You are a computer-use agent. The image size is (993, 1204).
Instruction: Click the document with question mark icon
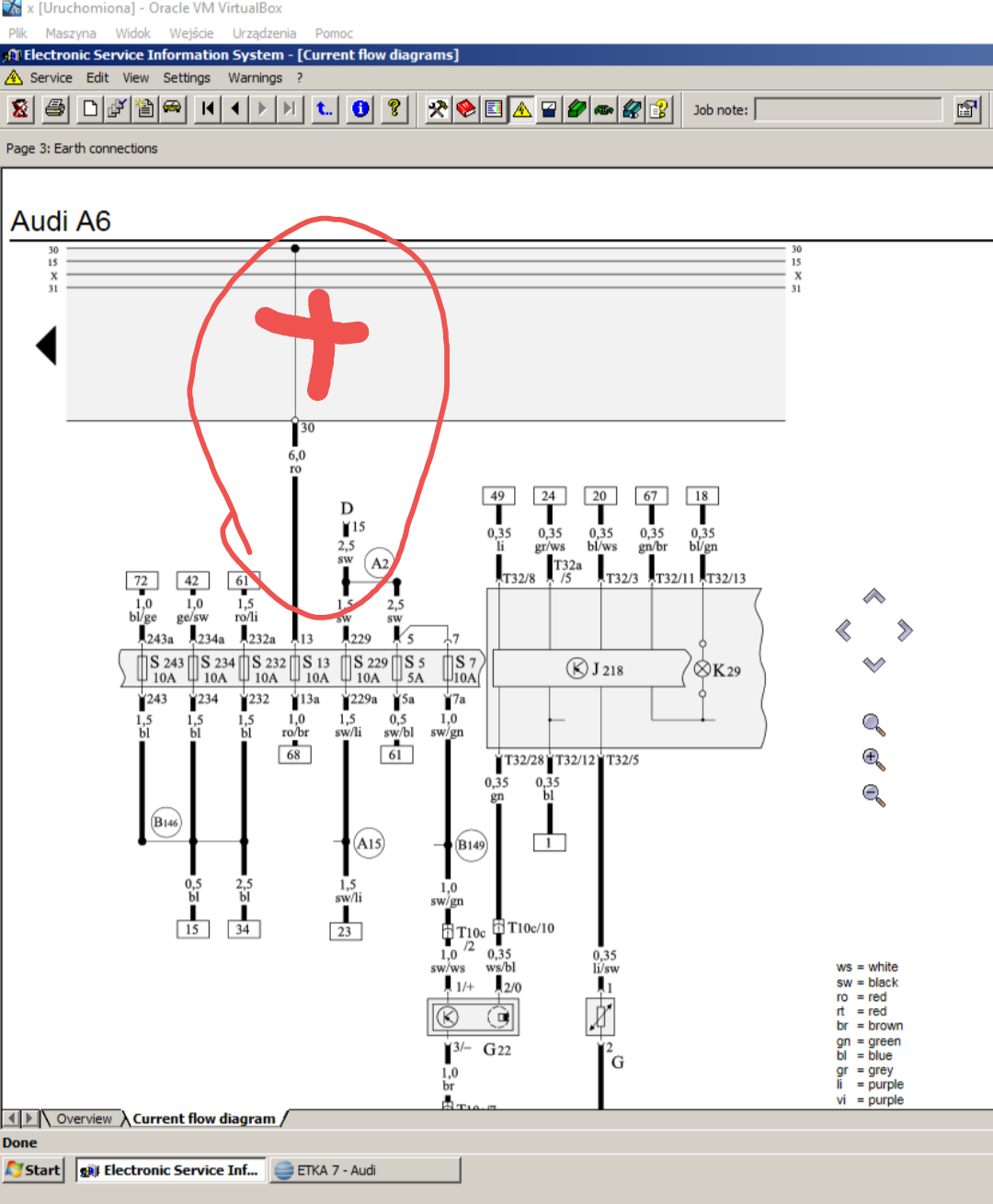pos(659,109)
